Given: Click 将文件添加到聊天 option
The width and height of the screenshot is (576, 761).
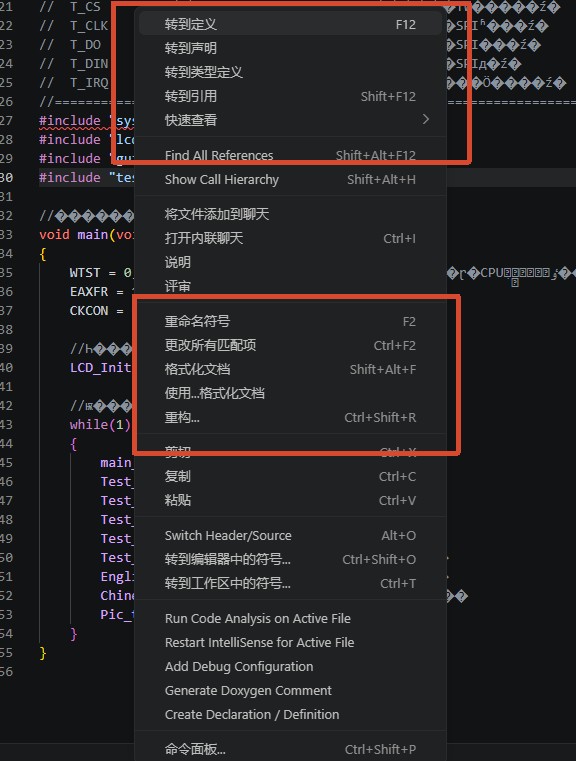Looking at the screenshot, I should [x=290, y=214].
